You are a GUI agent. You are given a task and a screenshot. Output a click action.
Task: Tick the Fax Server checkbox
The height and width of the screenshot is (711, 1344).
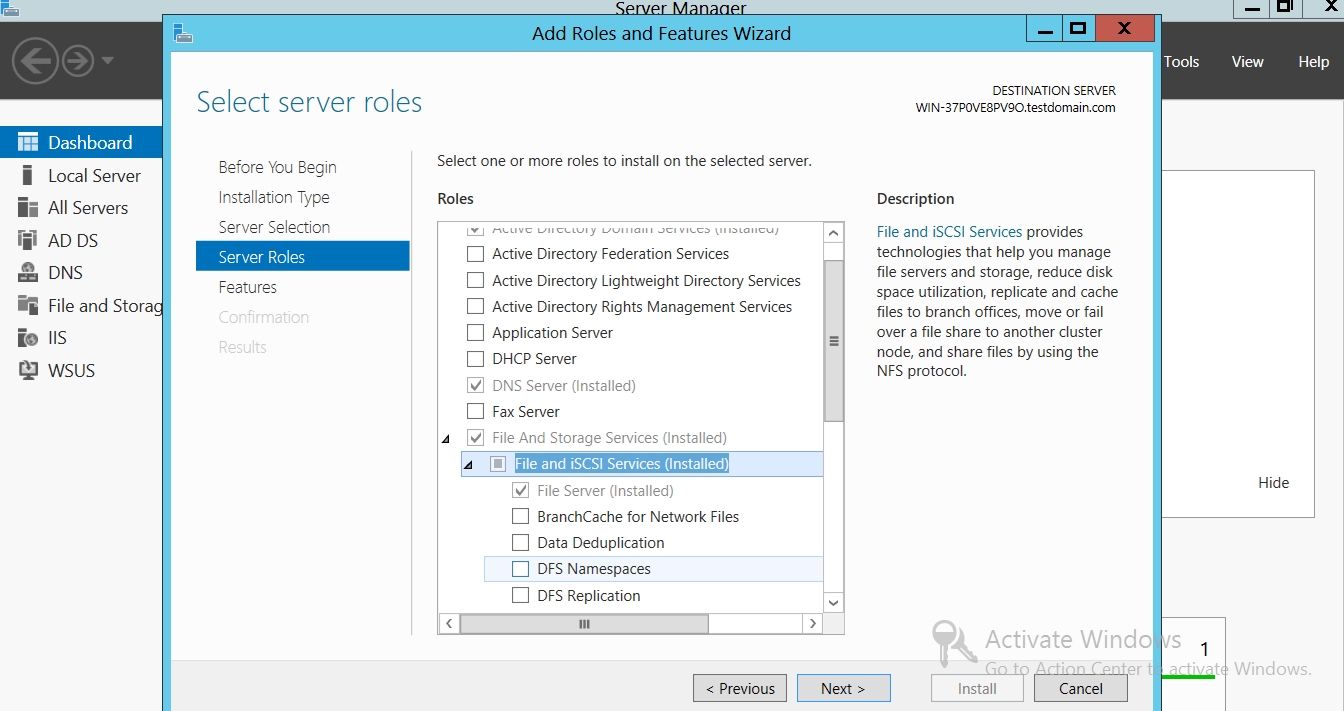tap(476, 412)
